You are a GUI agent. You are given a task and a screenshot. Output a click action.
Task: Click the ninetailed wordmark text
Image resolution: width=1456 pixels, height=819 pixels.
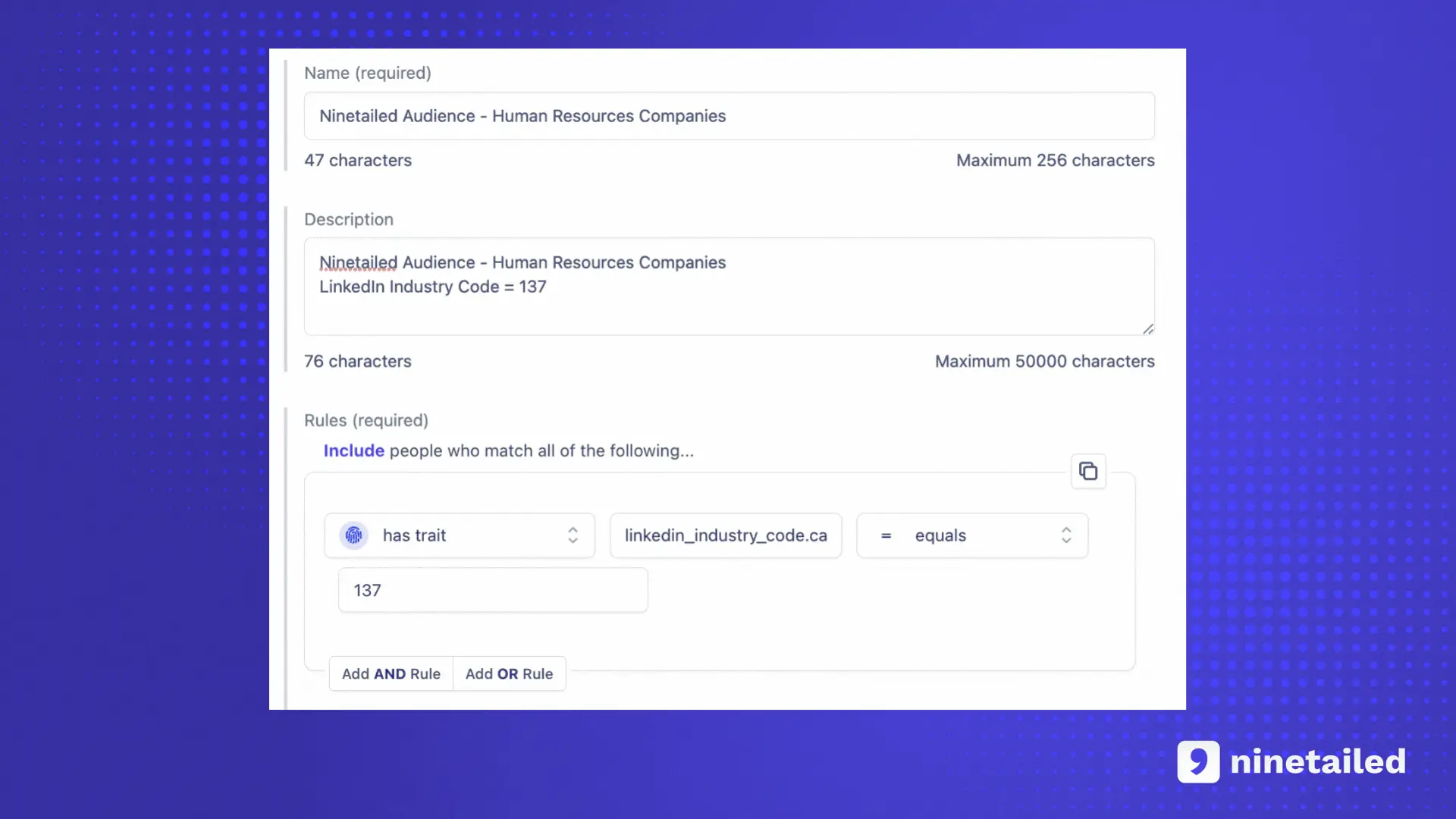click(x=1318, y=761)
